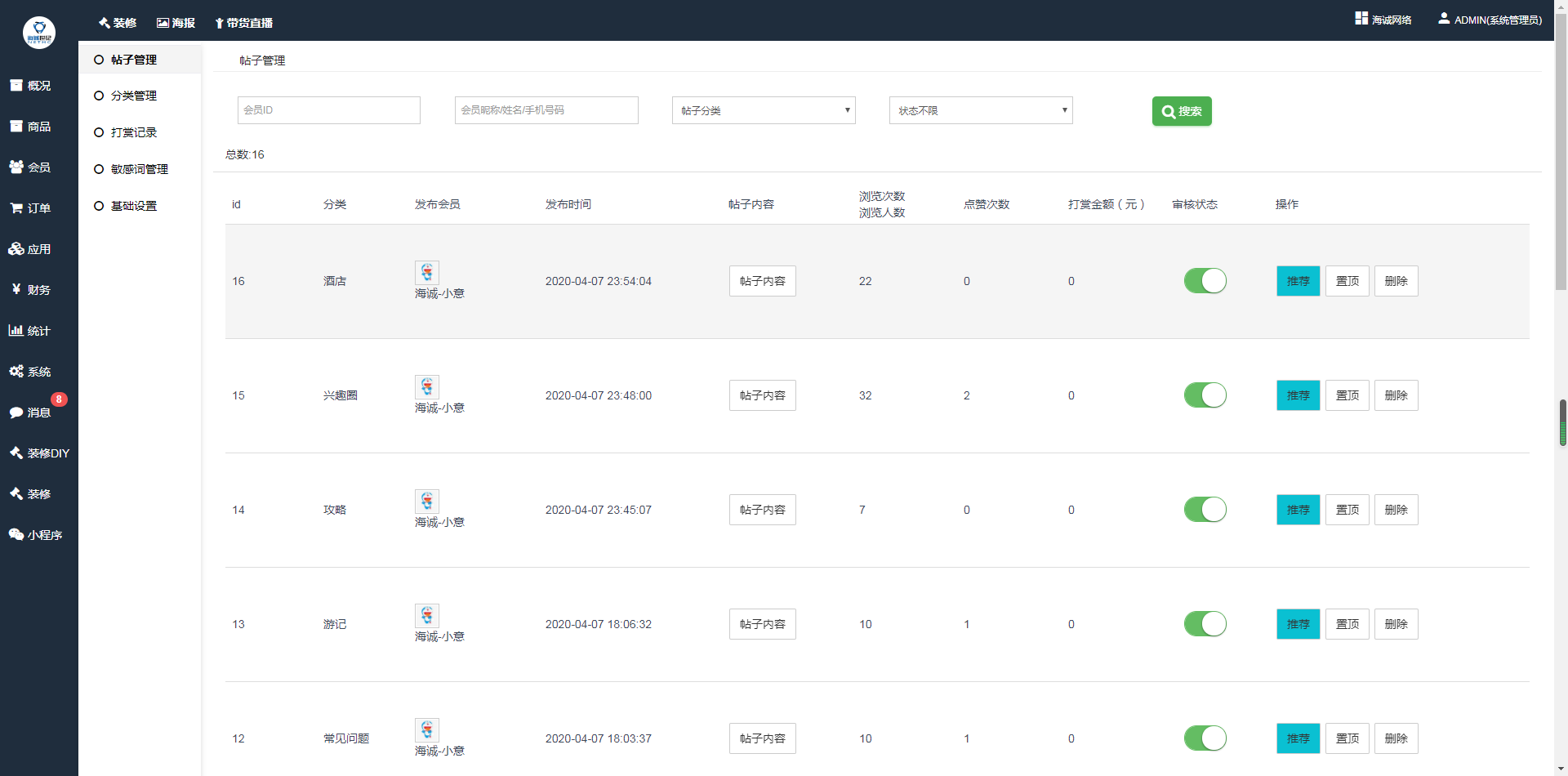View 帖子内容 for post 15

(x=763, y=395)
